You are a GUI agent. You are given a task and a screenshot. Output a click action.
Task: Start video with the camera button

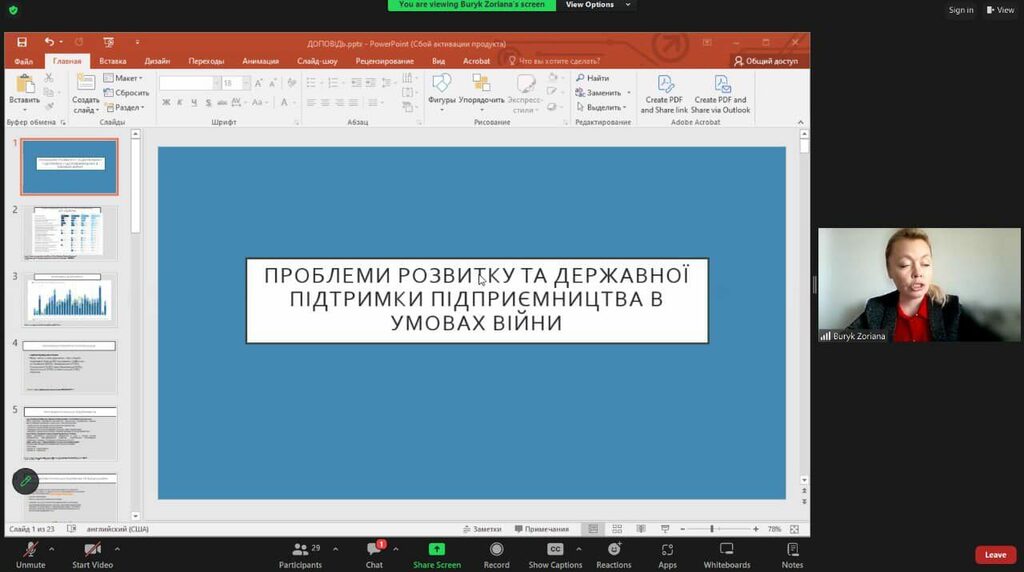coord(92,550)
